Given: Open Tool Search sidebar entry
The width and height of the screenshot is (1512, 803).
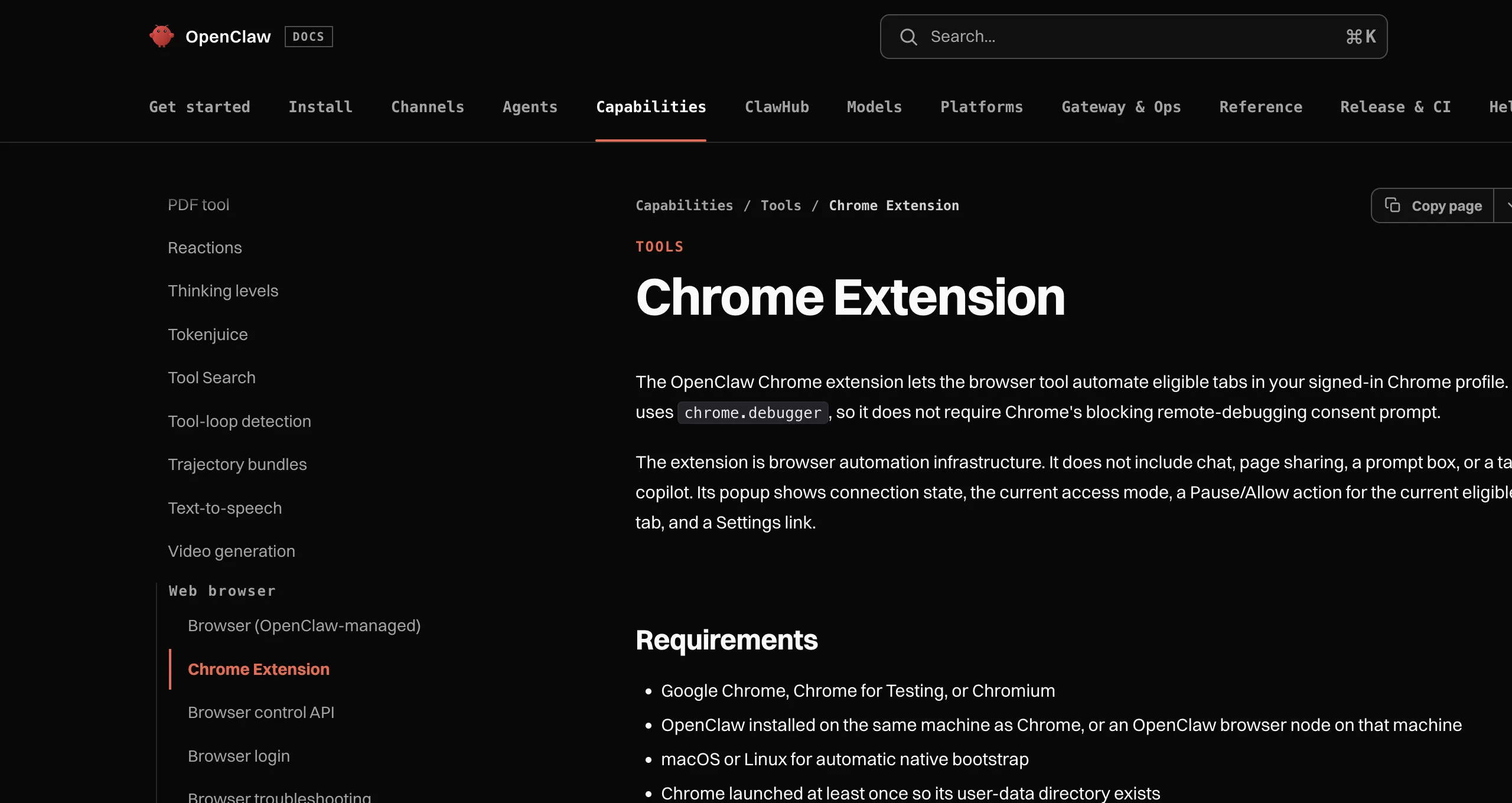Looking at the screenshot, I should [212, 378].
